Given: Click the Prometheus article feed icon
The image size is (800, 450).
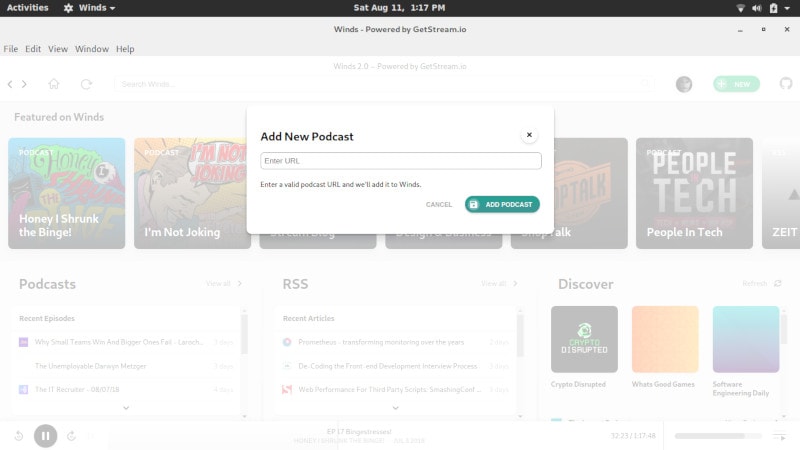Looking at the screenshot, I should 287,342.
